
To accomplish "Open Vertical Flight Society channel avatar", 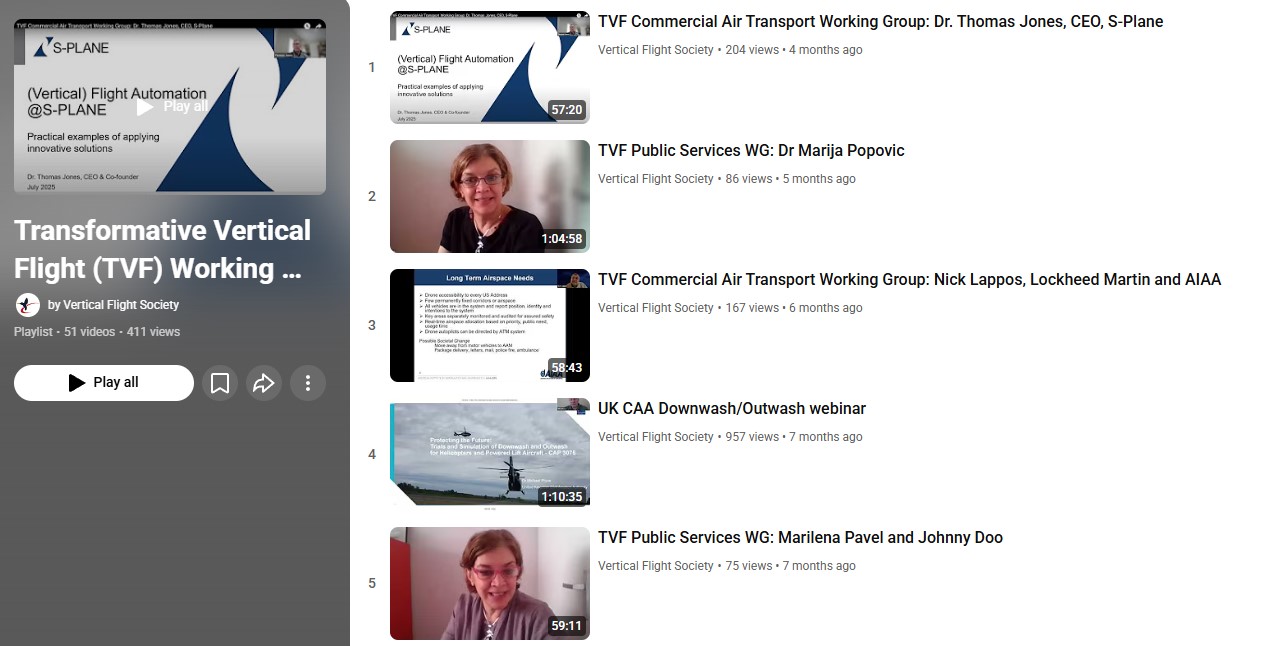I will point(28,305).
